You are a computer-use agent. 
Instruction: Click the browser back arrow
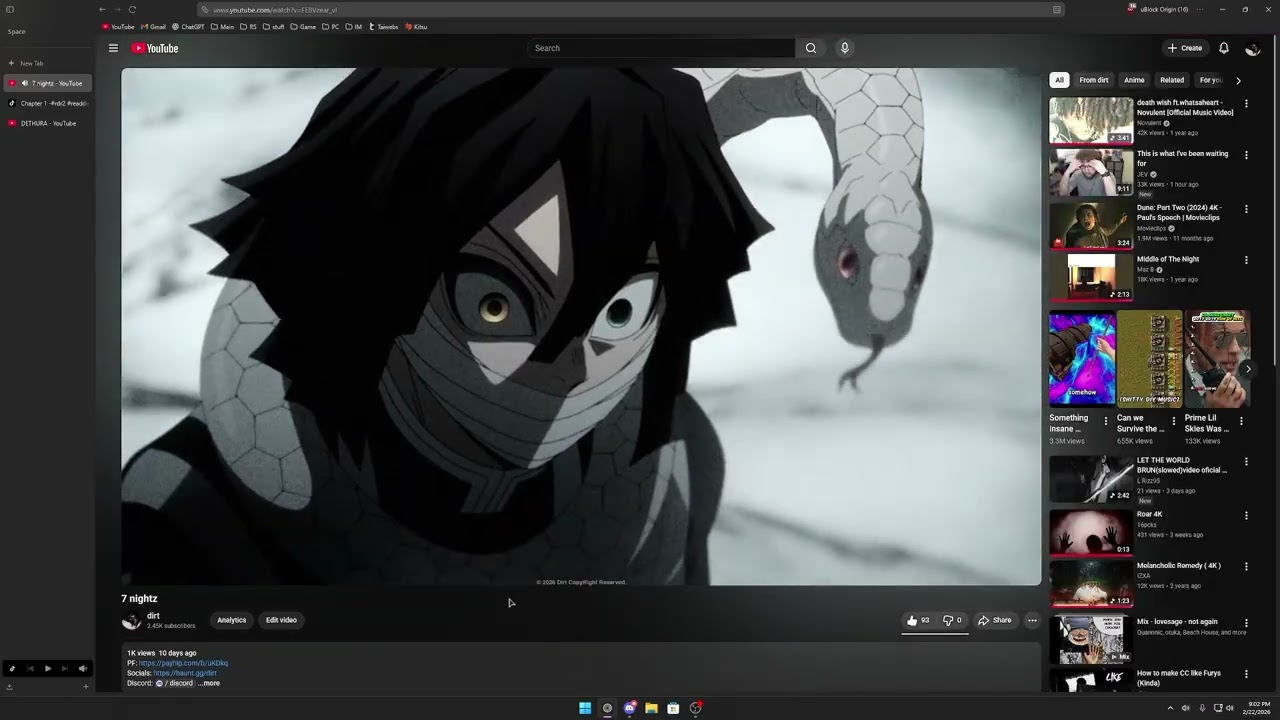tap(102, 10)
